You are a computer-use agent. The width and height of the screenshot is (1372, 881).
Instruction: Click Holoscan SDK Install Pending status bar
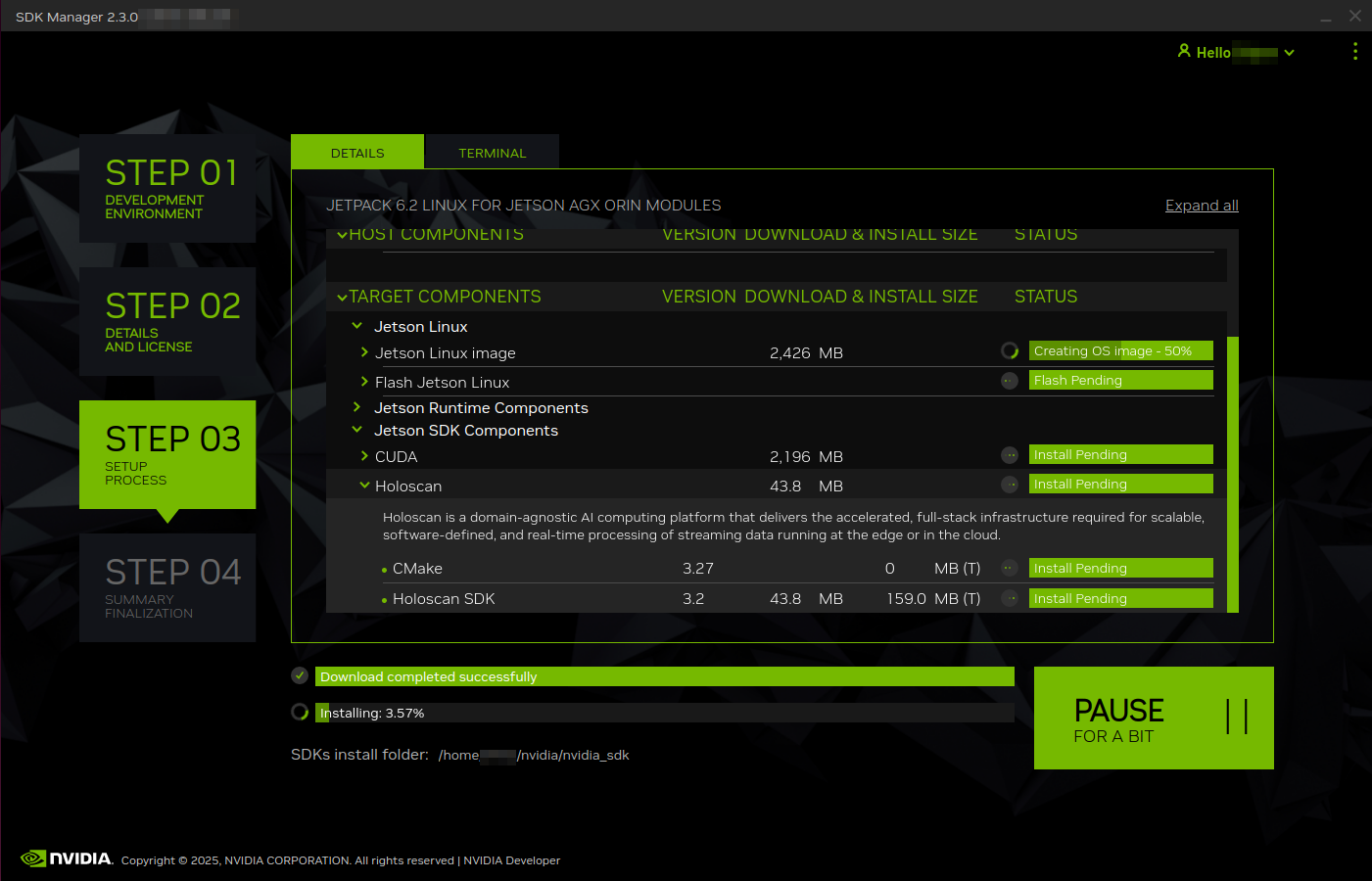coord(1121,598)
